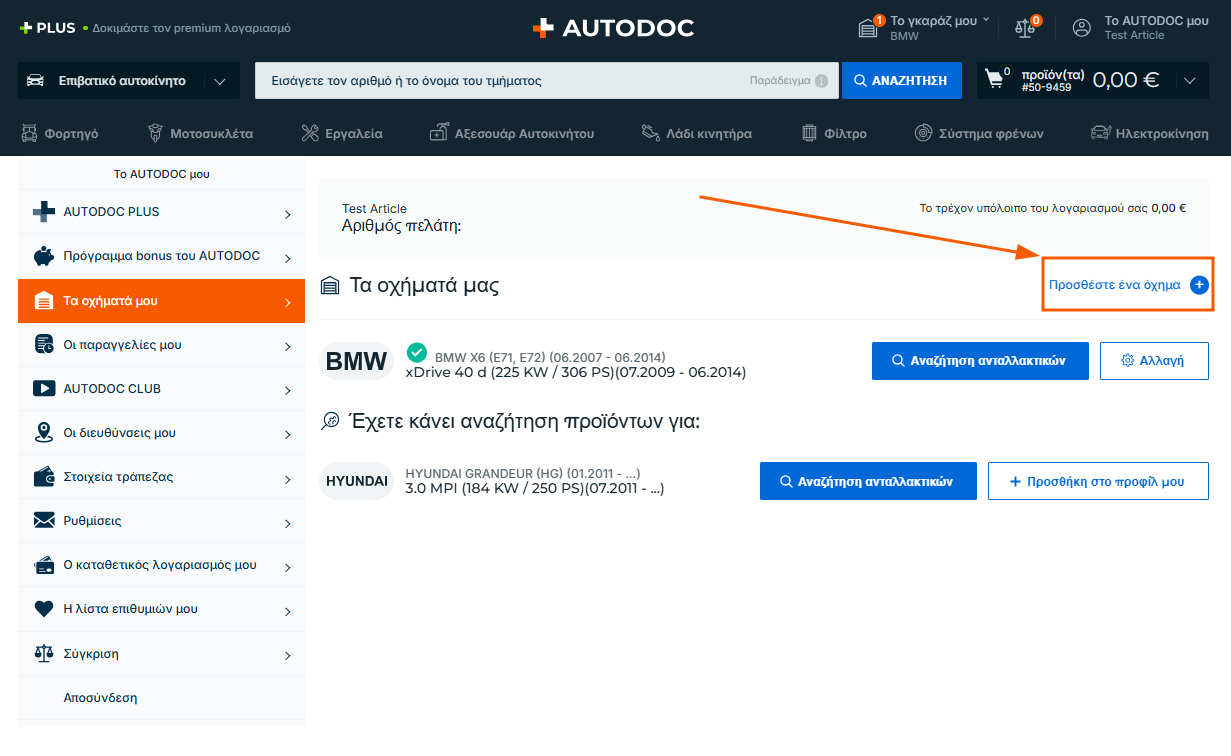Open Ο καταθετικός λογαριασμός μου item
This screenshot has width=1231, height=756.
point(161,565)
